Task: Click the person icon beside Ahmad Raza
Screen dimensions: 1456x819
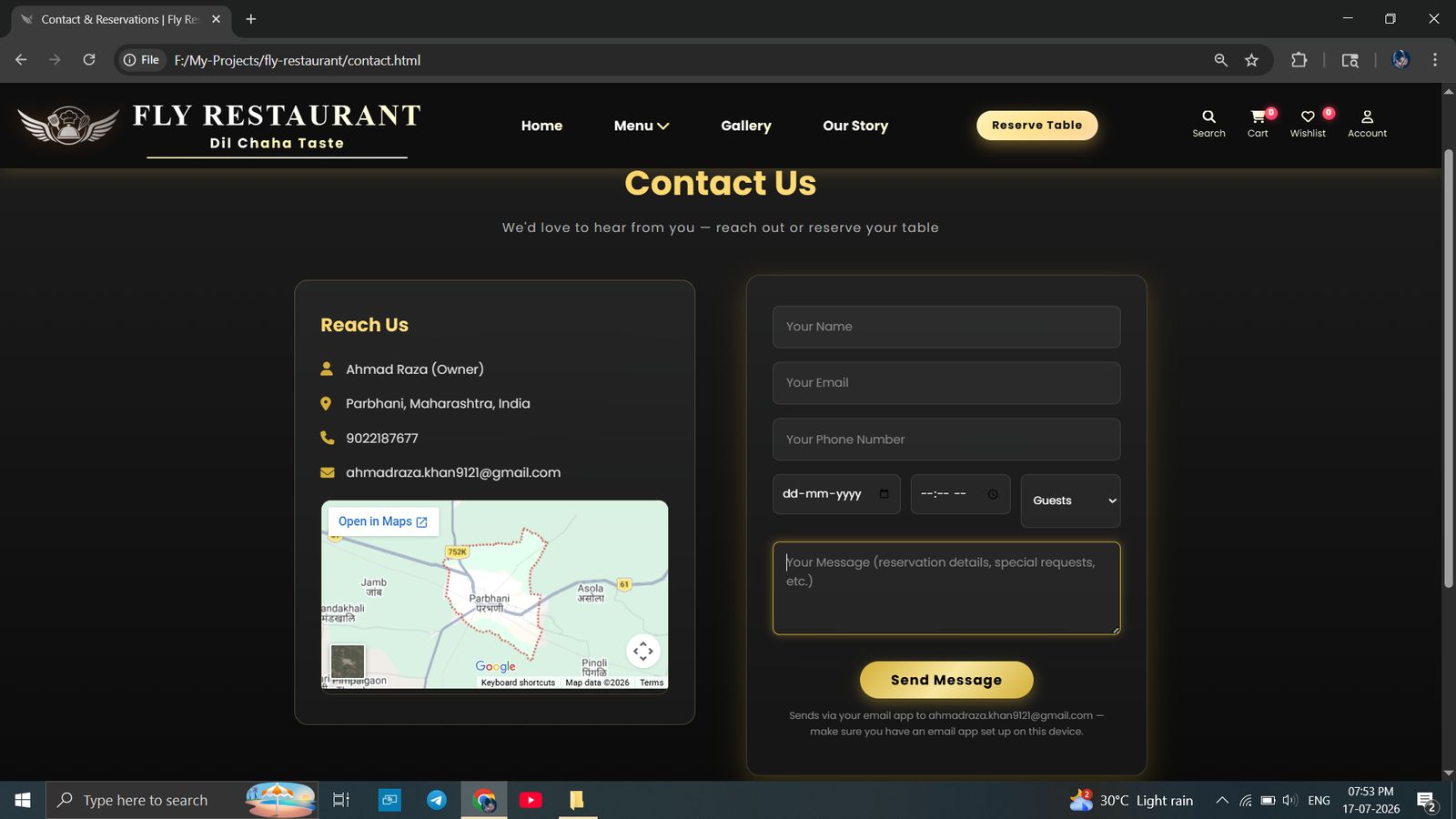Action: pos(327,369)
